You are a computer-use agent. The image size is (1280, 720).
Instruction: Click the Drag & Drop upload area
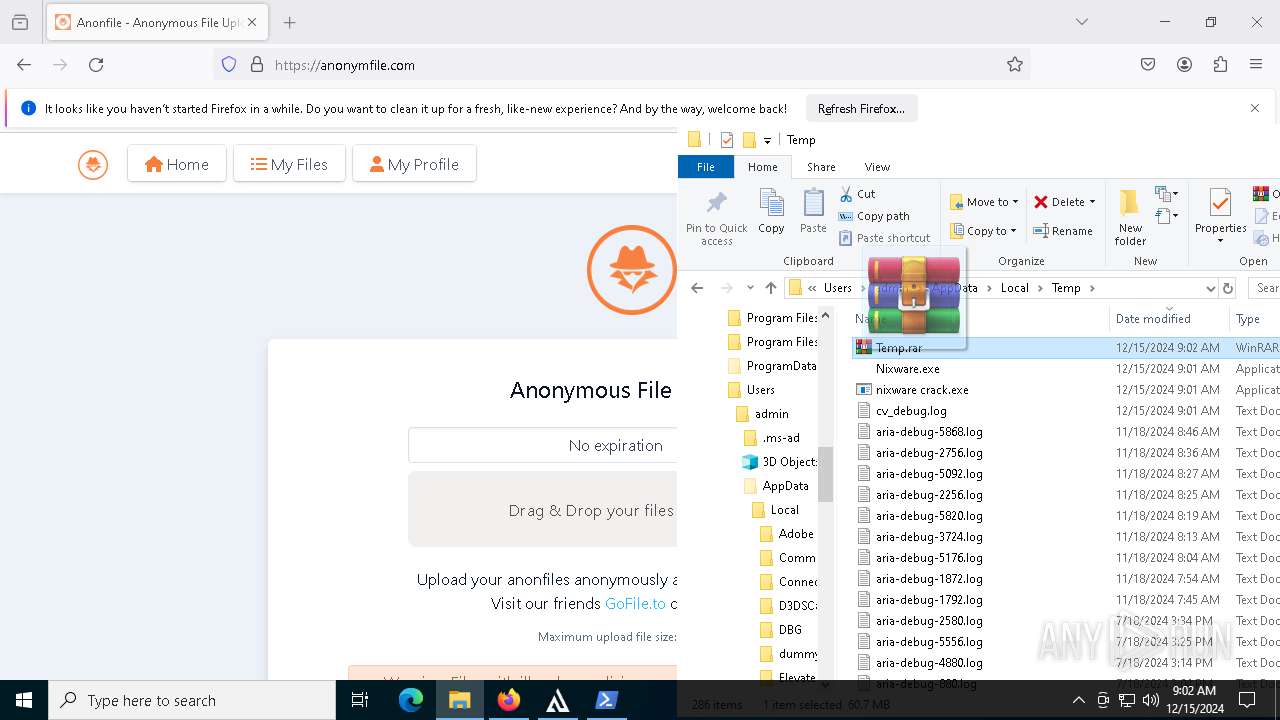point(543,510)
